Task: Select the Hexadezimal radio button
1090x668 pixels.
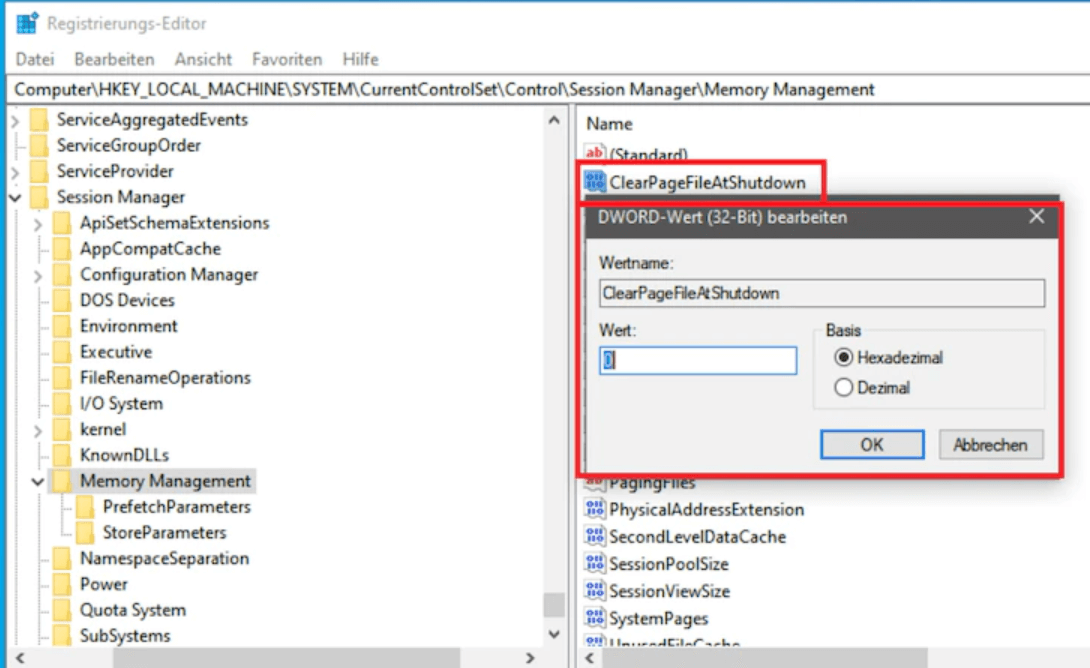Action: click(843, 357)
